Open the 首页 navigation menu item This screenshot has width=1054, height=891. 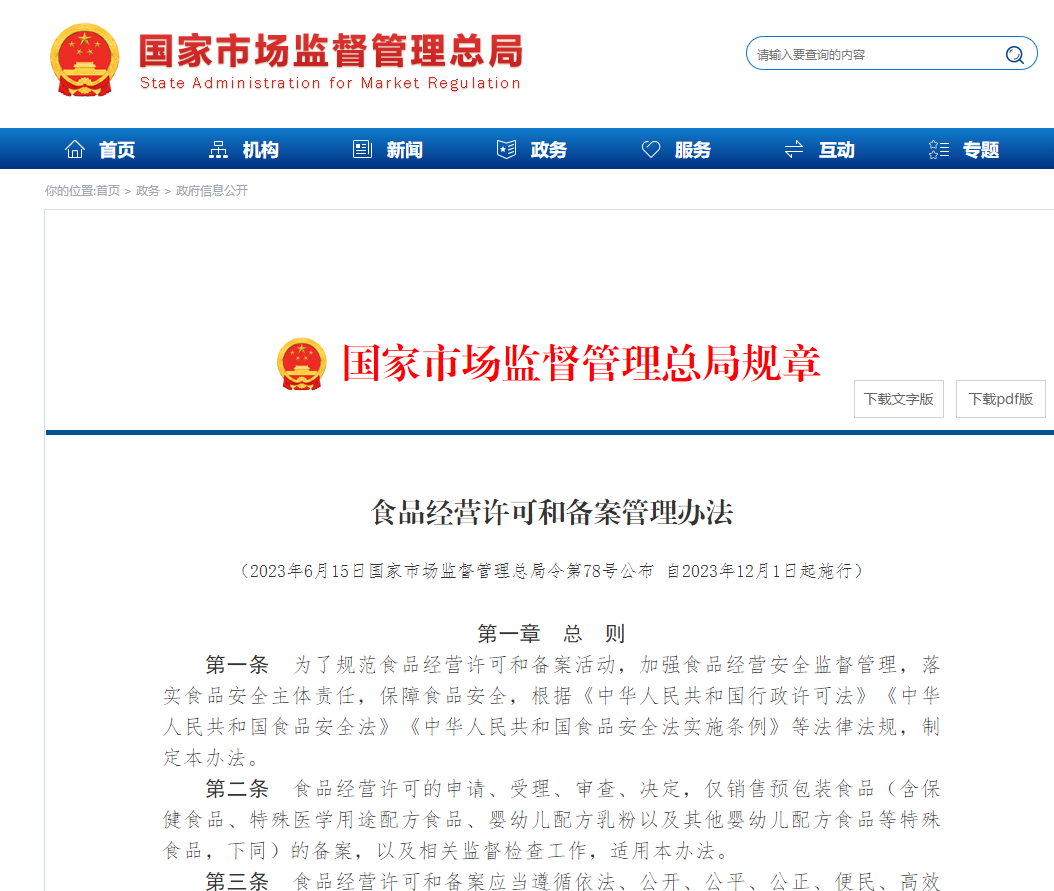[x=117, y=150]
